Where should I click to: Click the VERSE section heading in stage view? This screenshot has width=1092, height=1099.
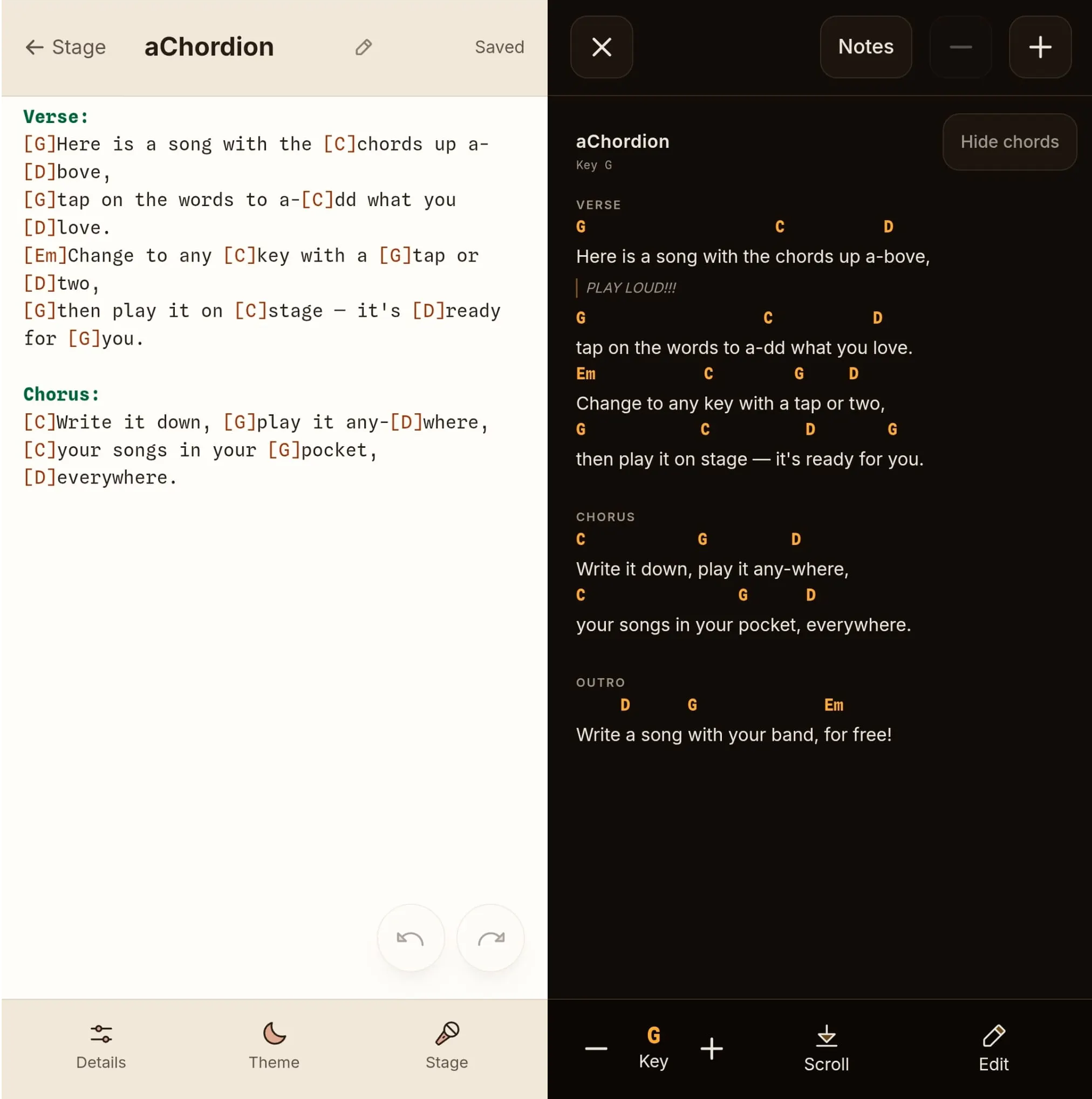(x=598, y=205)
